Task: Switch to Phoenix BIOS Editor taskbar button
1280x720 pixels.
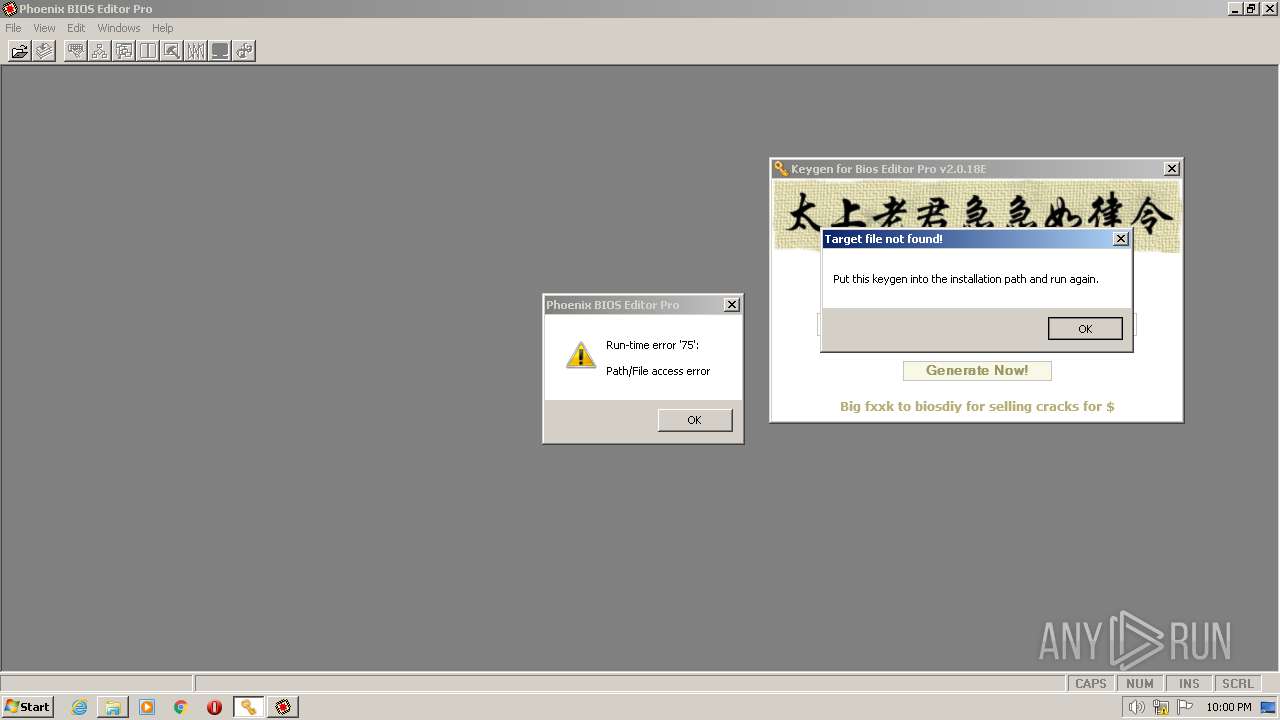Action: tap(283, 707)
